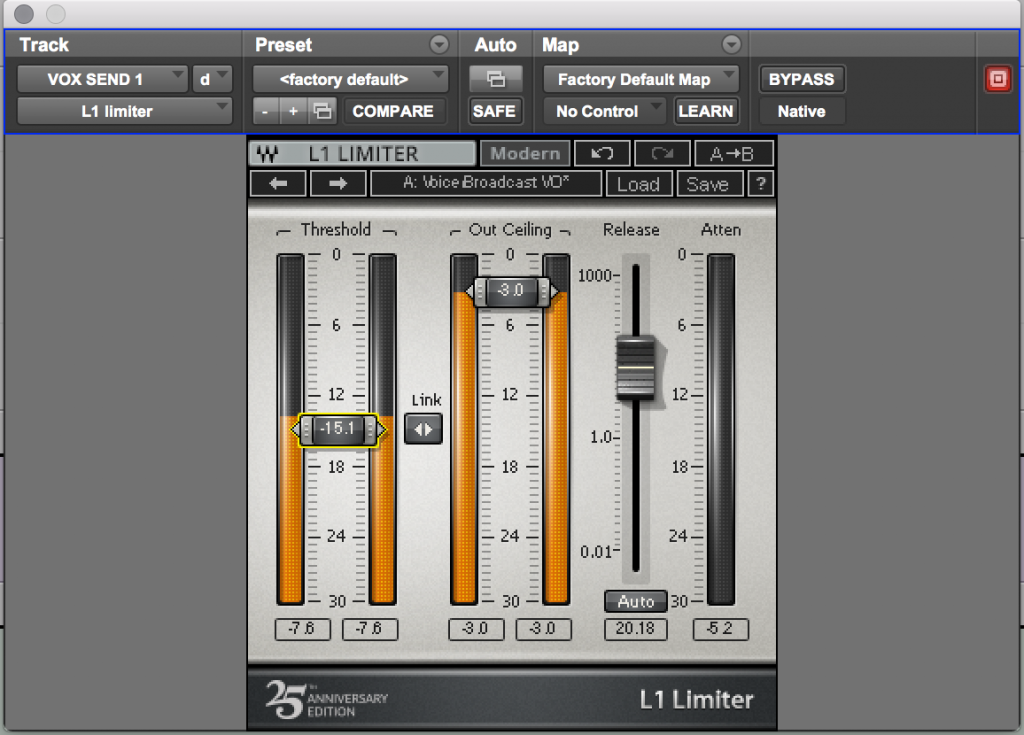Click the Load preset button
This screenshot has height=735, width=1024.
coord(639,184)
